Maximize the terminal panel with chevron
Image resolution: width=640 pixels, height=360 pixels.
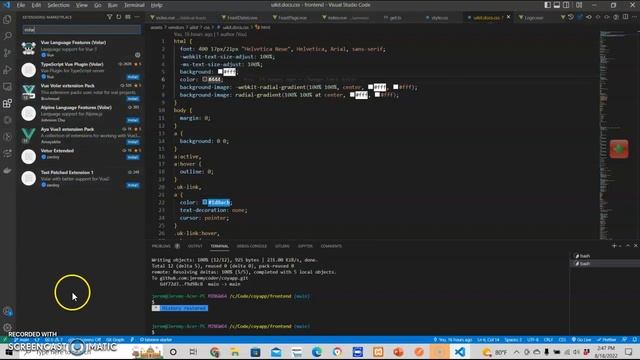(628, 246)
